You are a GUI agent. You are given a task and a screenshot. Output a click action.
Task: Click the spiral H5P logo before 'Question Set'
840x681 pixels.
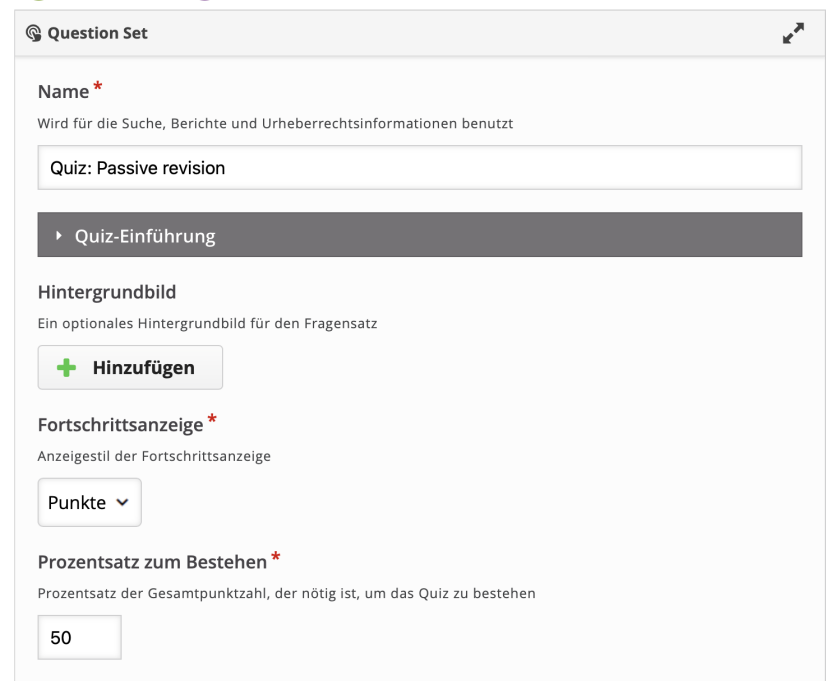pos(33,33)
